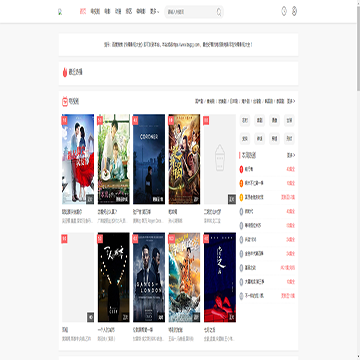Expand the More arrow in the TV category row
The image size is (360, 360).
(x=291, y=101)
